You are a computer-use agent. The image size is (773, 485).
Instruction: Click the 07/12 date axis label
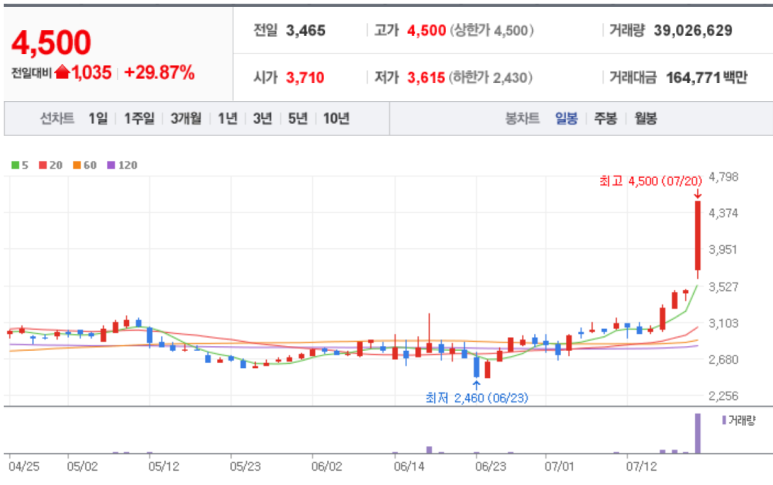click(641, 466)
